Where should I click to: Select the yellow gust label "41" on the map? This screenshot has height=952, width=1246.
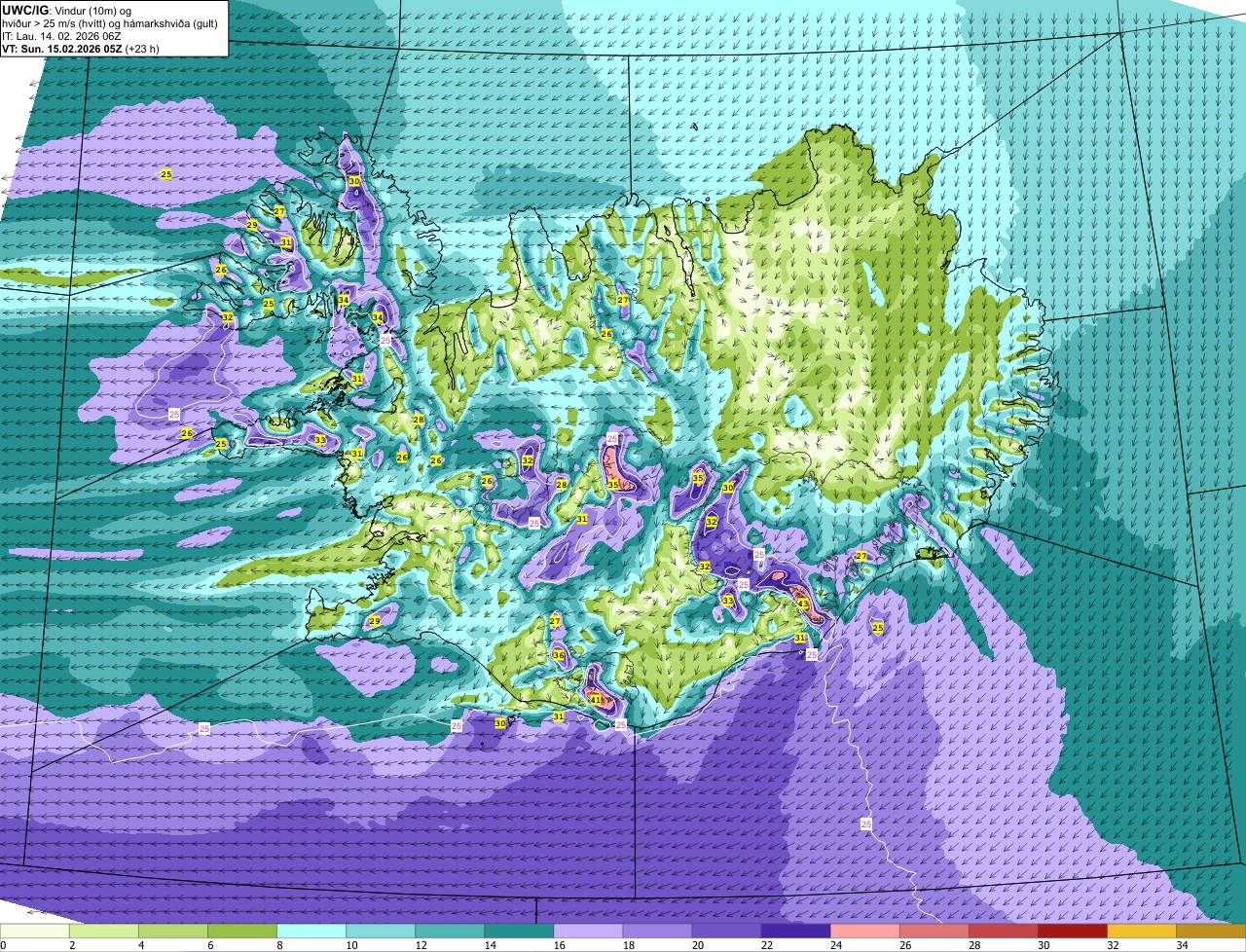pos(596,699)
